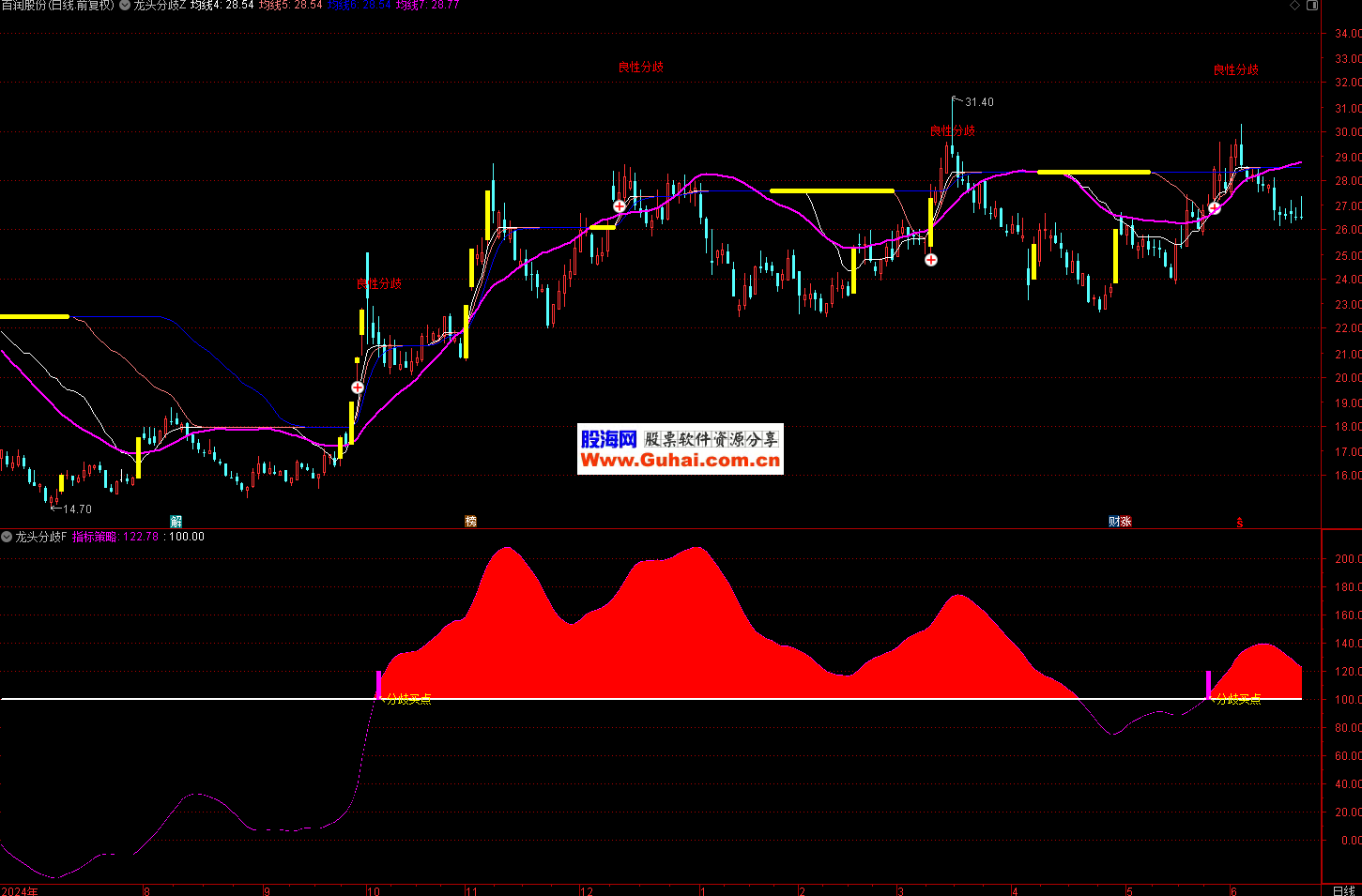
Task: Open the 龙头分歧Z indicator dropdown arrow
Action: pos(125,5)
